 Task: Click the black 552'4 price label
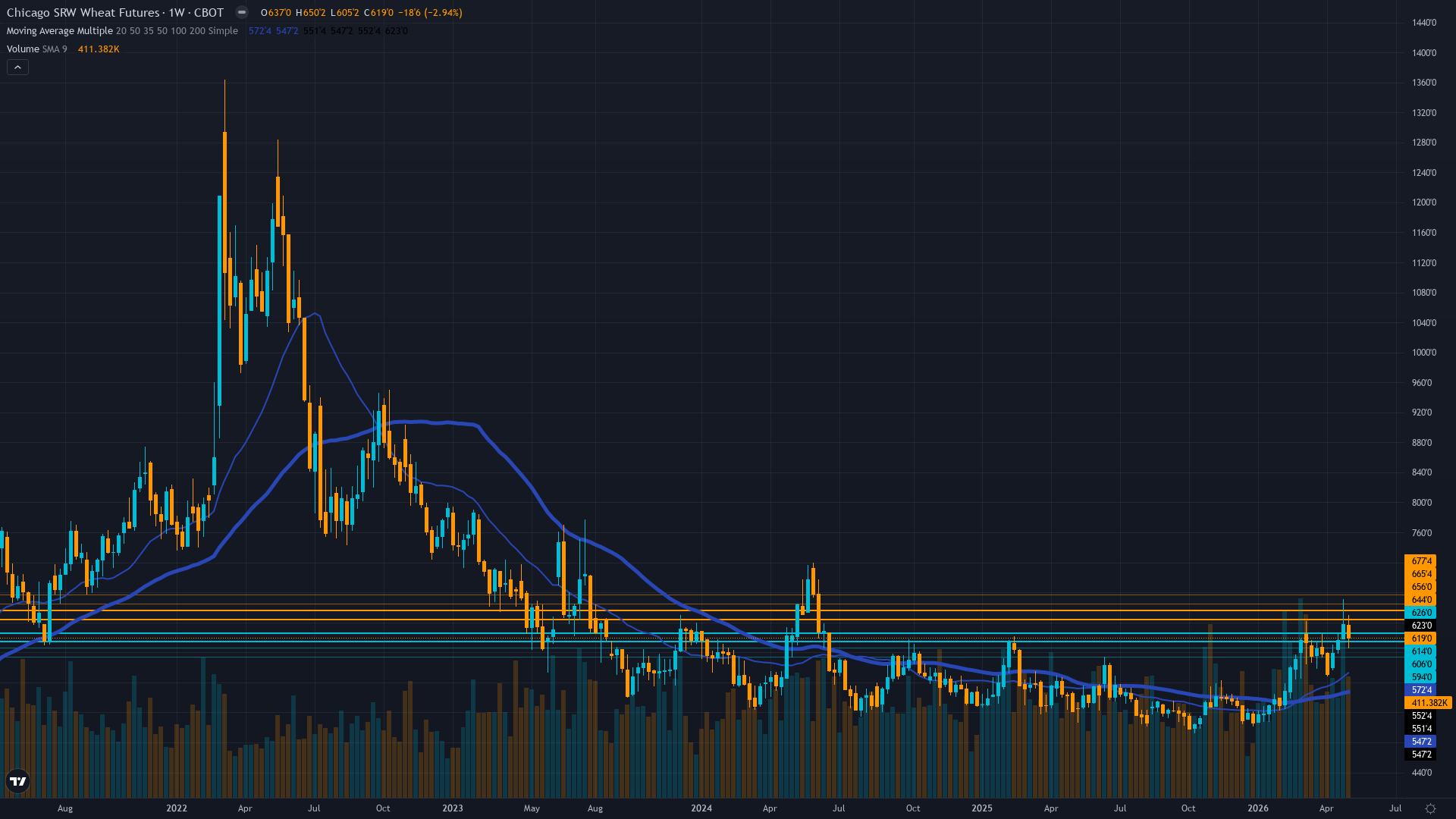coord(1421,716)
